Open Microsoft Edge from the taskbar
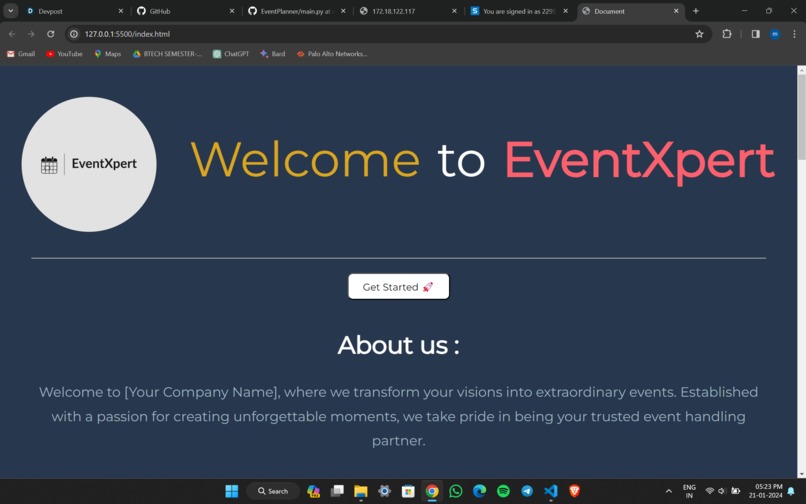The height and width of the screenshot is (504, 806). coord(479,491)
